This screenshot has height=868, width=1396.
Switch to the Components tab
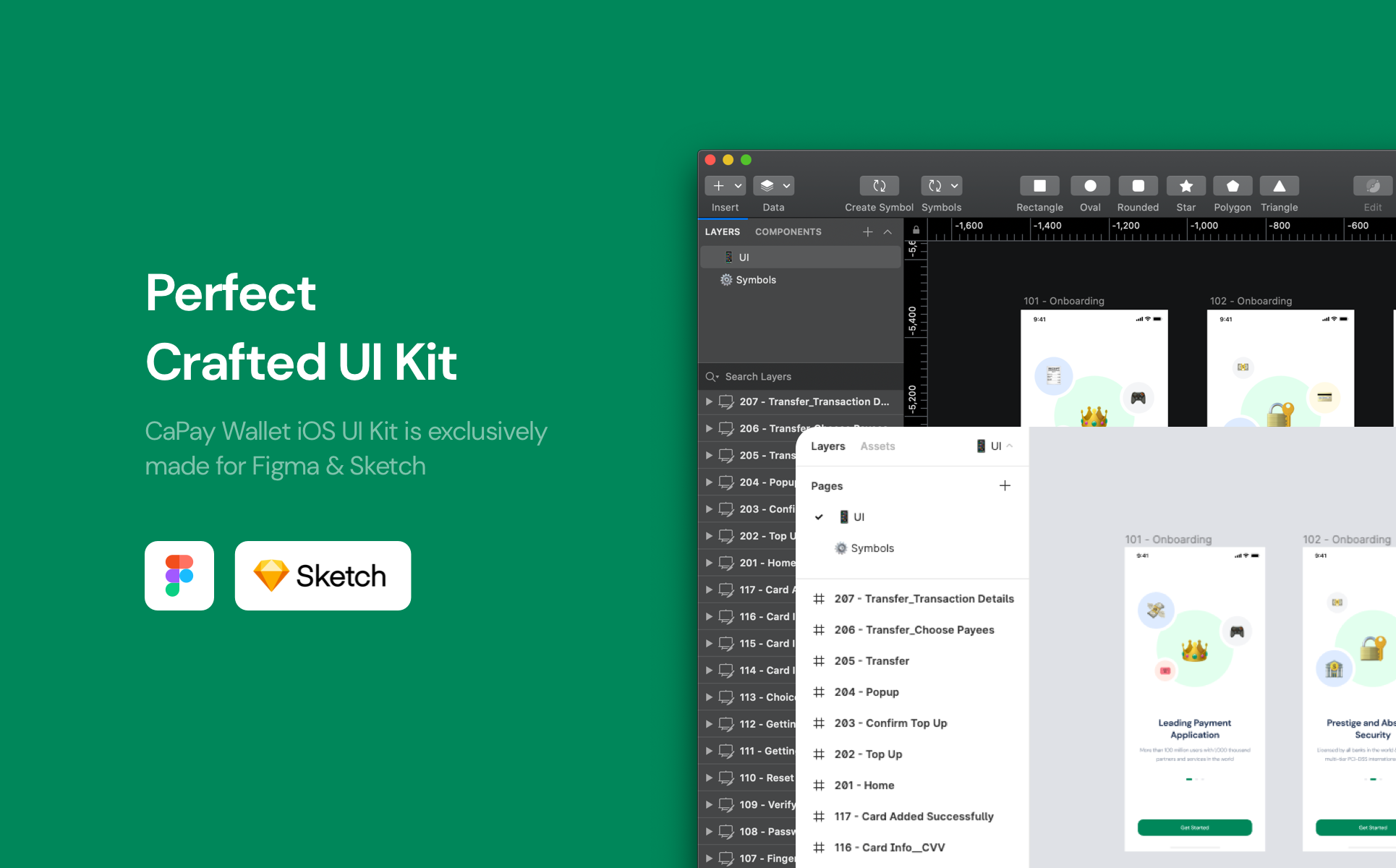[x=788, y=232]
